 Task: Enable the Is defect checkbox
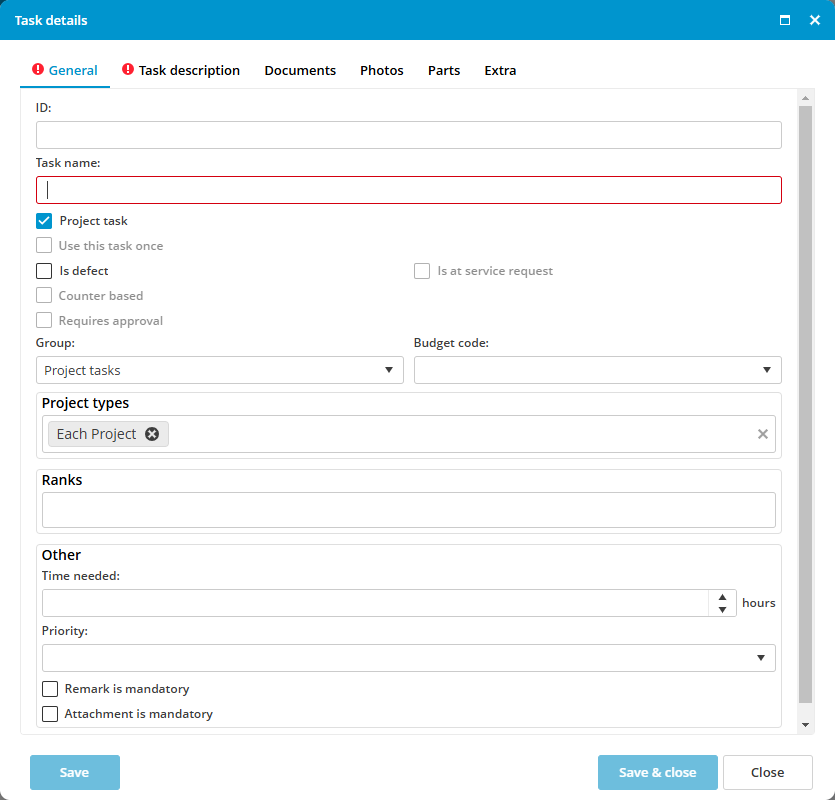[x=44, y=271]
